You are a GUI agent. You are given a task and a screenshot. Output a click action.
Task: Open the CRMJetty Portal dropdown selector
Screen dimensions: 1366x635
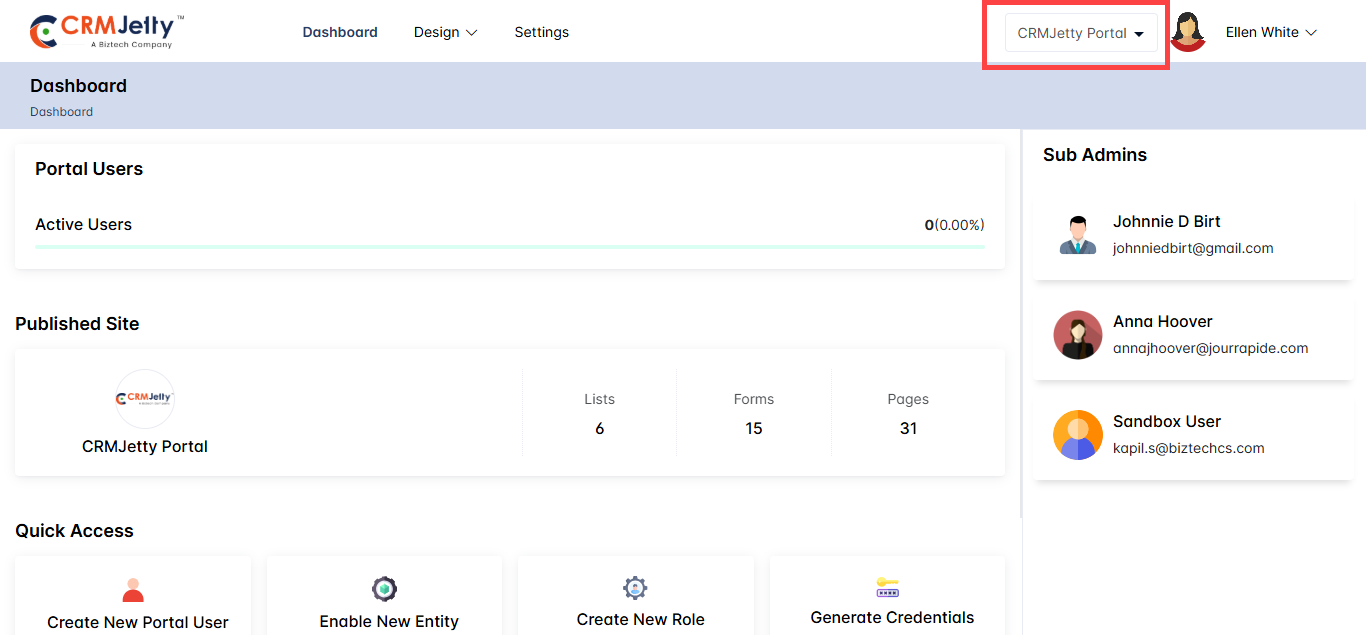tap(1080, 33)
